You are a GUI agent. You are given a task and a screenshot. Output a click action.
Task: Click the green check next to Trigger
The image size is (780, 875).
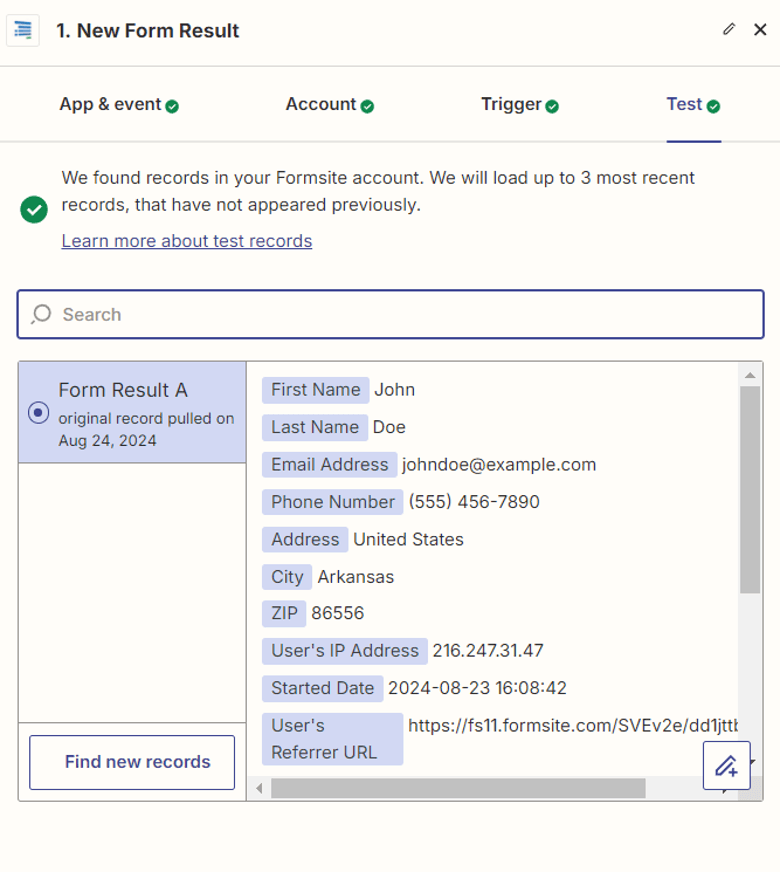click(x=552, y=106)
